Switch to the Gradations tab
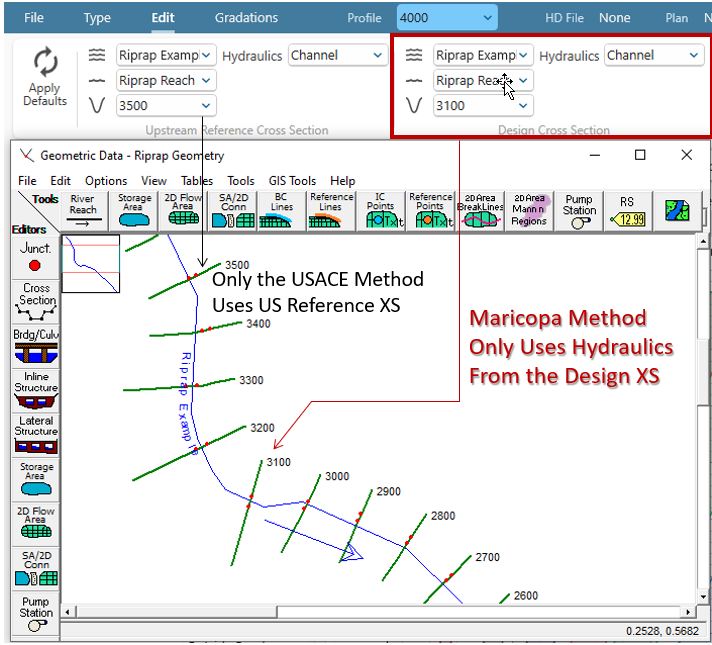 point(246,18)
